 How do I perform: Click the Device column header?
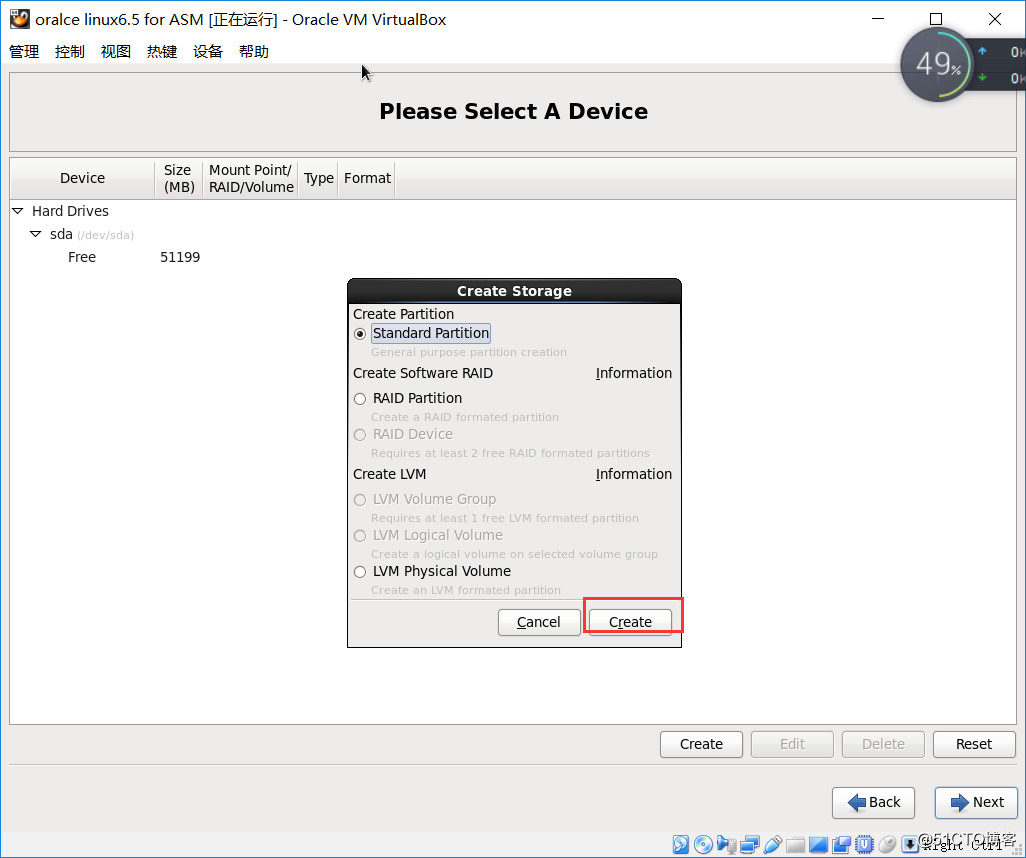pos(82,178)
